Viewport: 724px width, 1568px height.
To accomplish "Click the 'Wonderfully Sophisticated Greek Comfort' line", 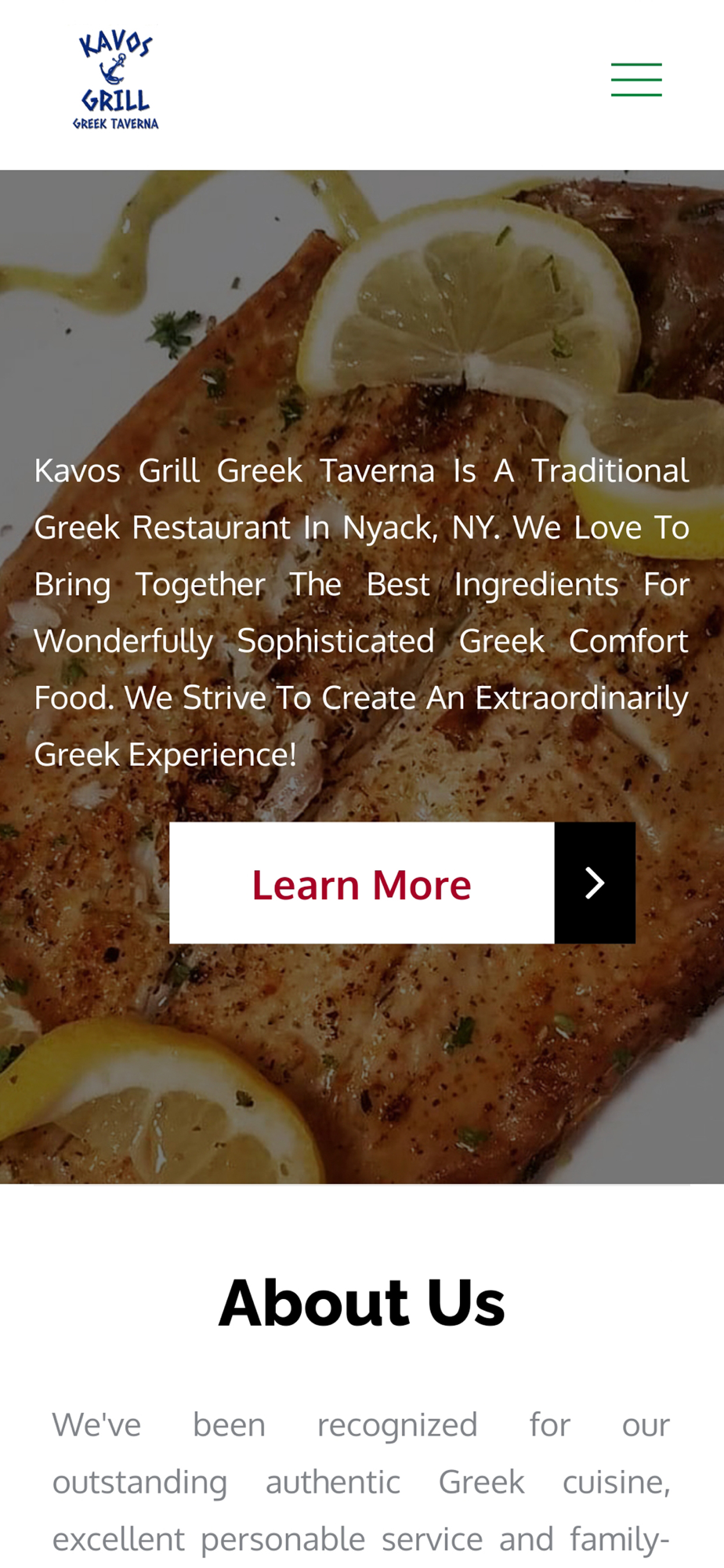I will coord(361,641).
